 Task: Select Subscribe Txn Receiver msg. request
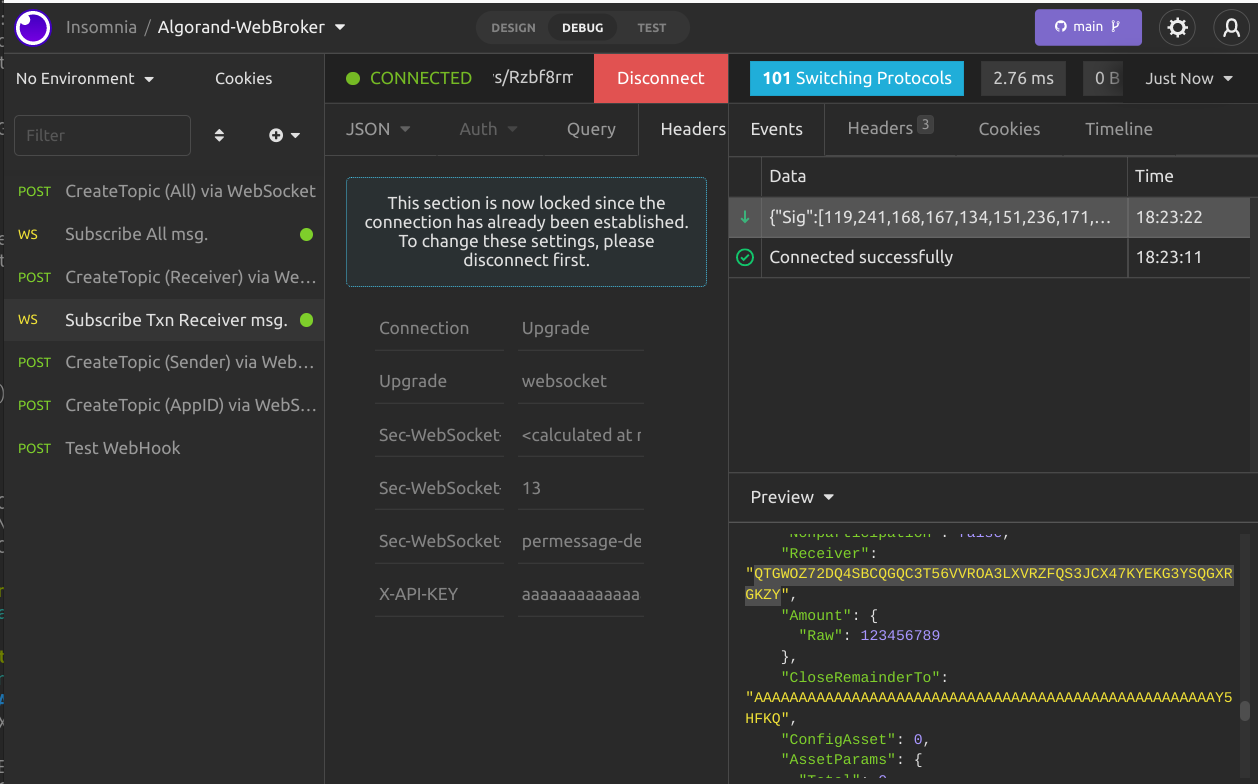point(164,320)
